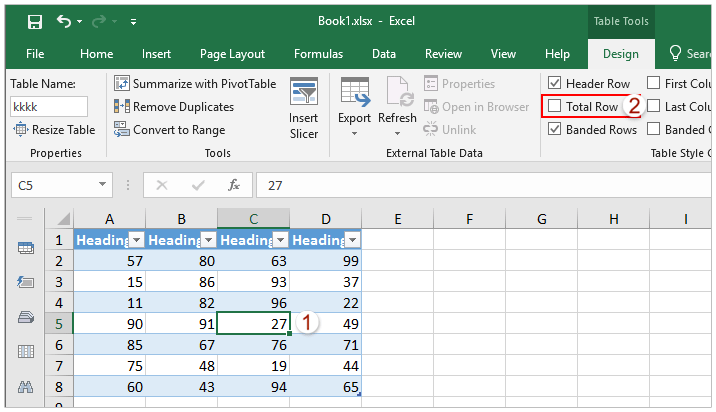Open filter dropdown in column A header

point(137,240)
